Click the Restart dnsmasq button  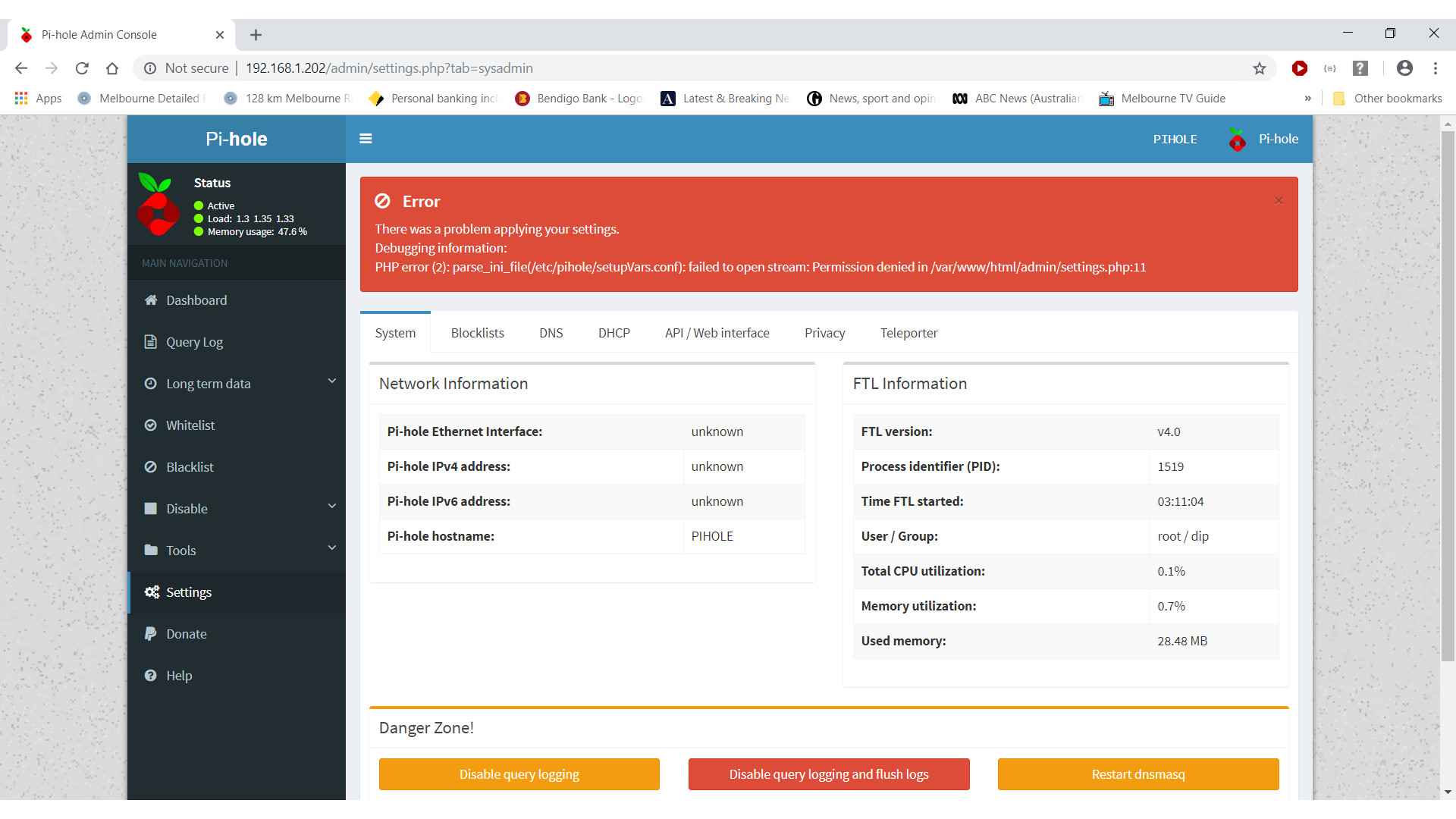1138,774
